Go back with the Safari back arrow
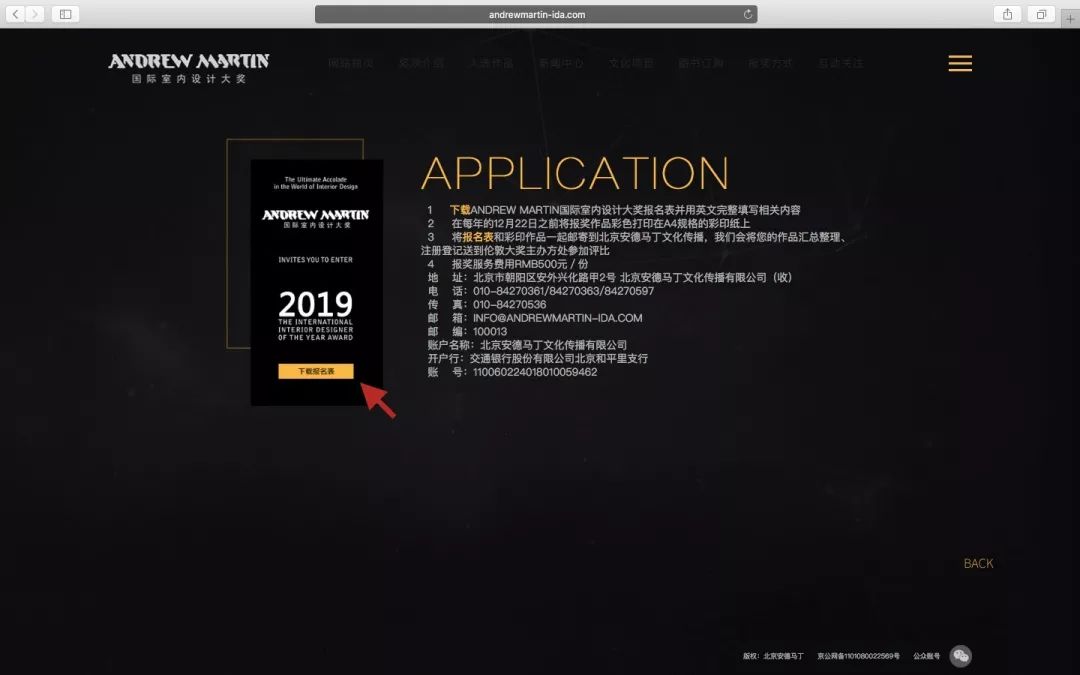 [x=15, y=14]
